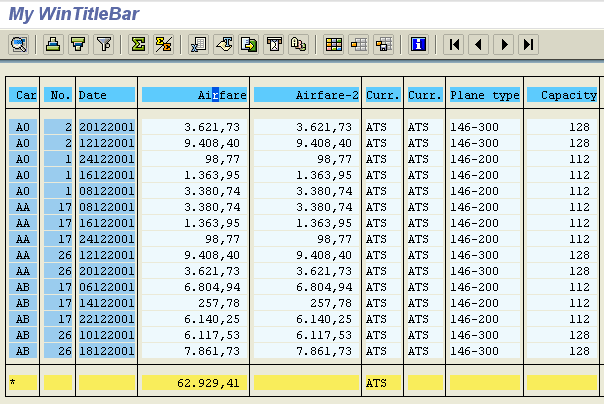Launch the ABC analysis tool
This screenshot has width=604, height=404.
pos(299,44)
